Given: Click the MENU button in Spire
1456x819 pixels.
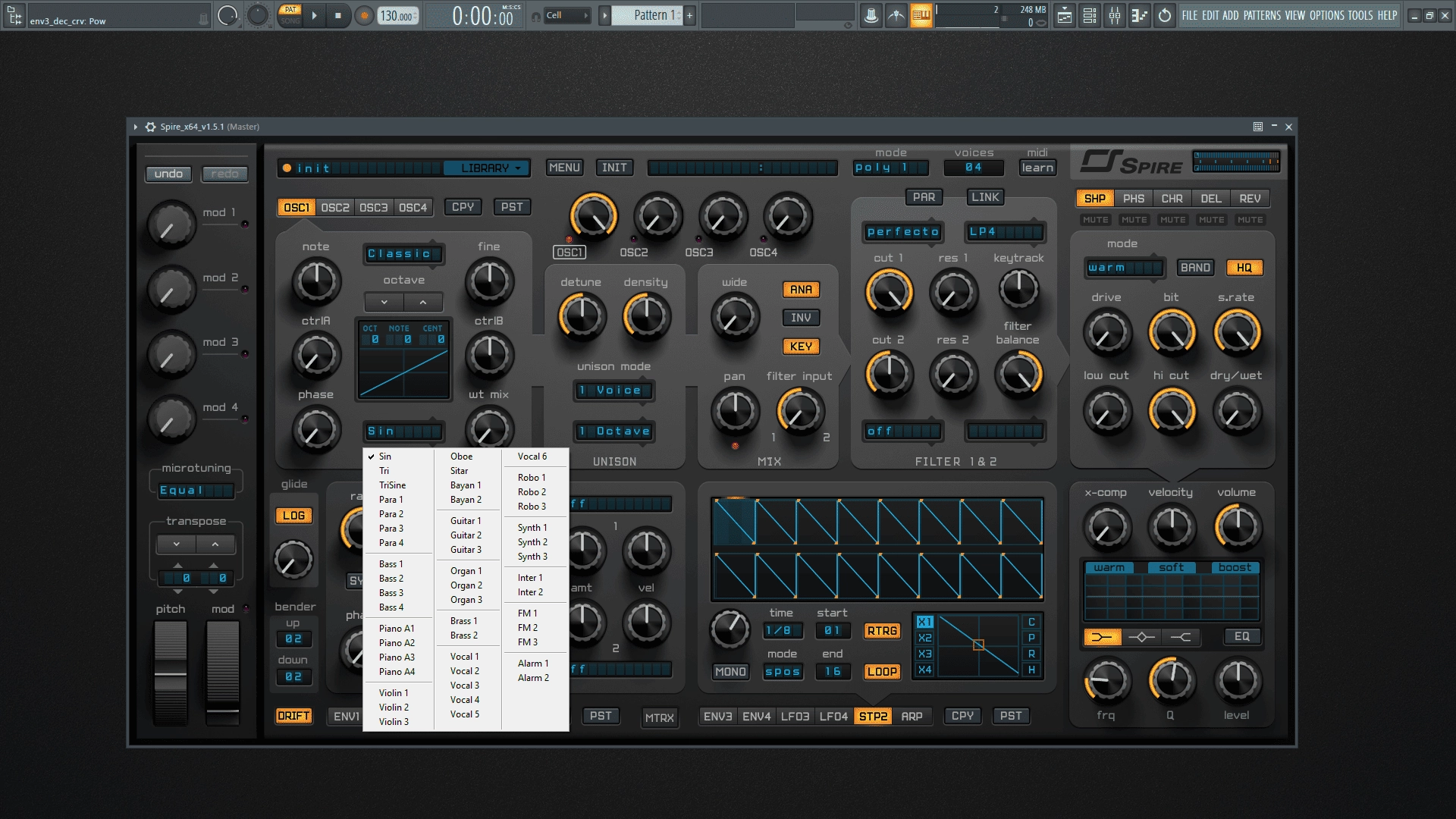Looking at the screenshot, I should pyautogui.click(x=564, y=168).
